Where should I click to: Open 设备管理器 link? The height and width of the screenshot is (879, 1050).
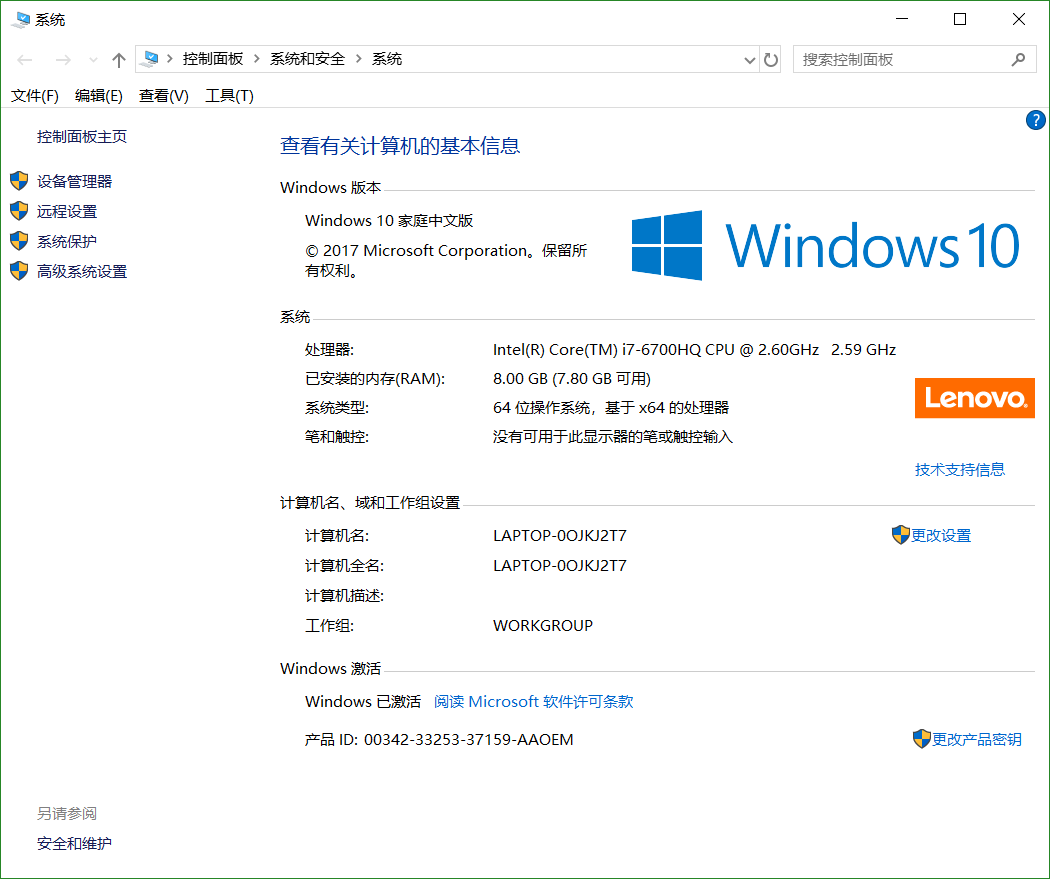[74, 181]
